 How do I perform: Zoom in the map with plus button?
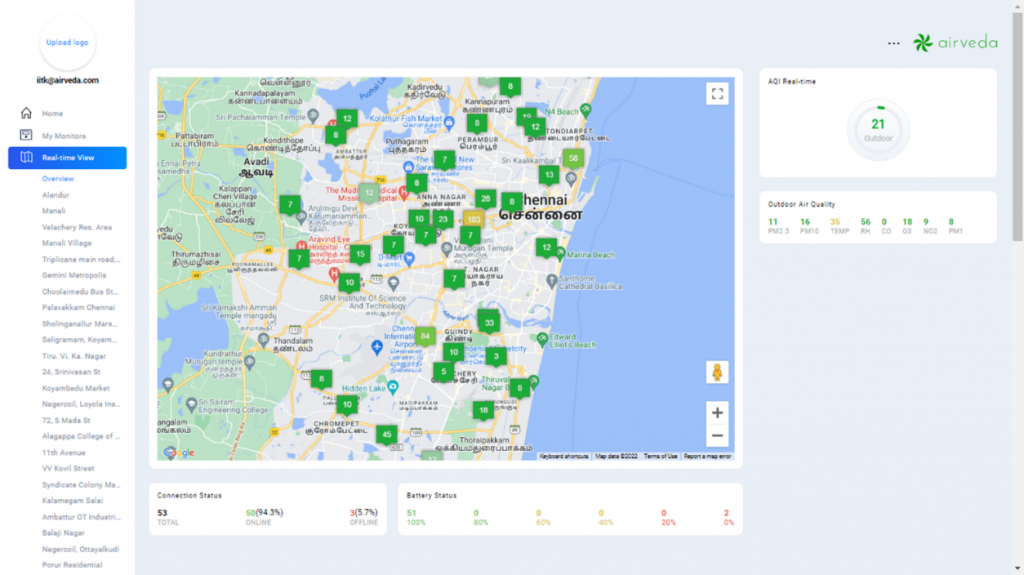pyautogui.click(x=716, y=412)
